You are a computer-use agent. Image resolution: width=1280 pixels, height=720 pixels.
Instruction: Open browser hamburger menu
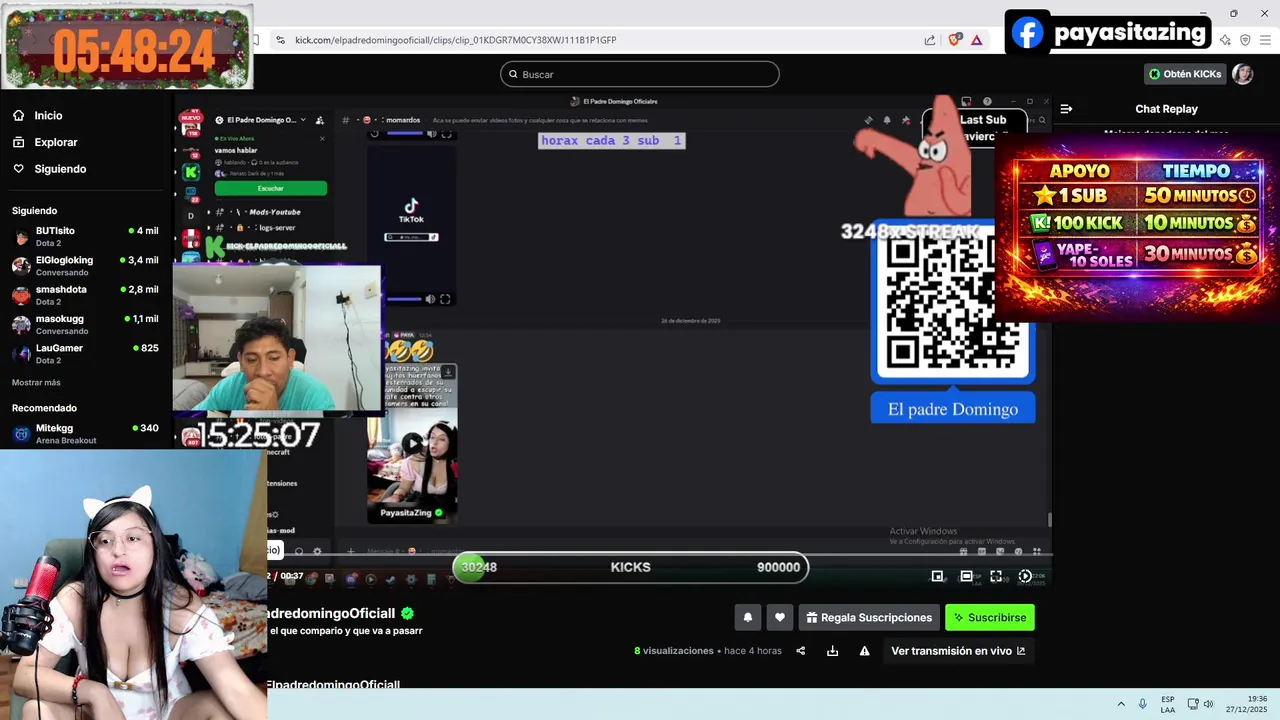pos(1265,40)
